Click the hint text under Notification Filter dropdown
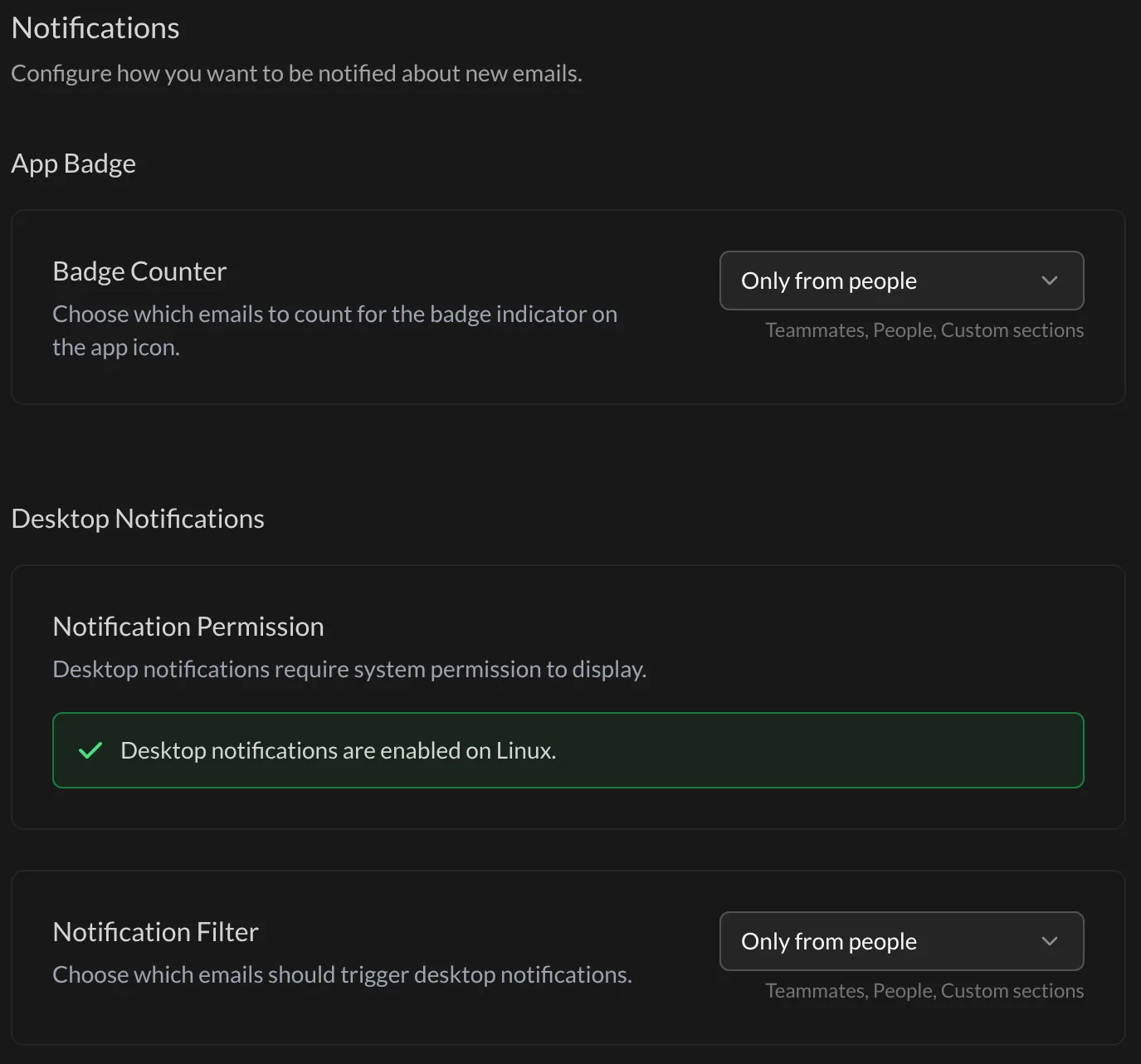This screenshot has height=1064, width=1141. pos(924,991)
